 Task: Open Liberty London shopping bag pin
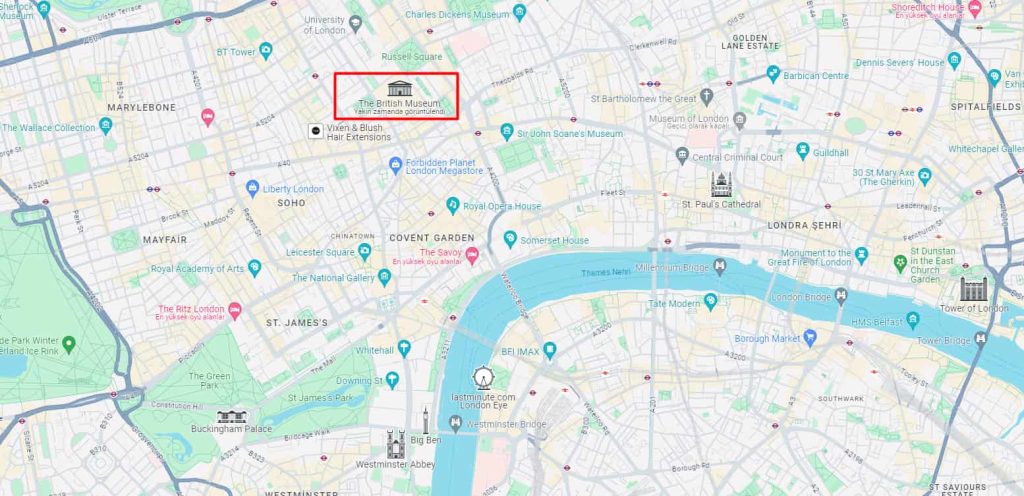click(253, 189)
